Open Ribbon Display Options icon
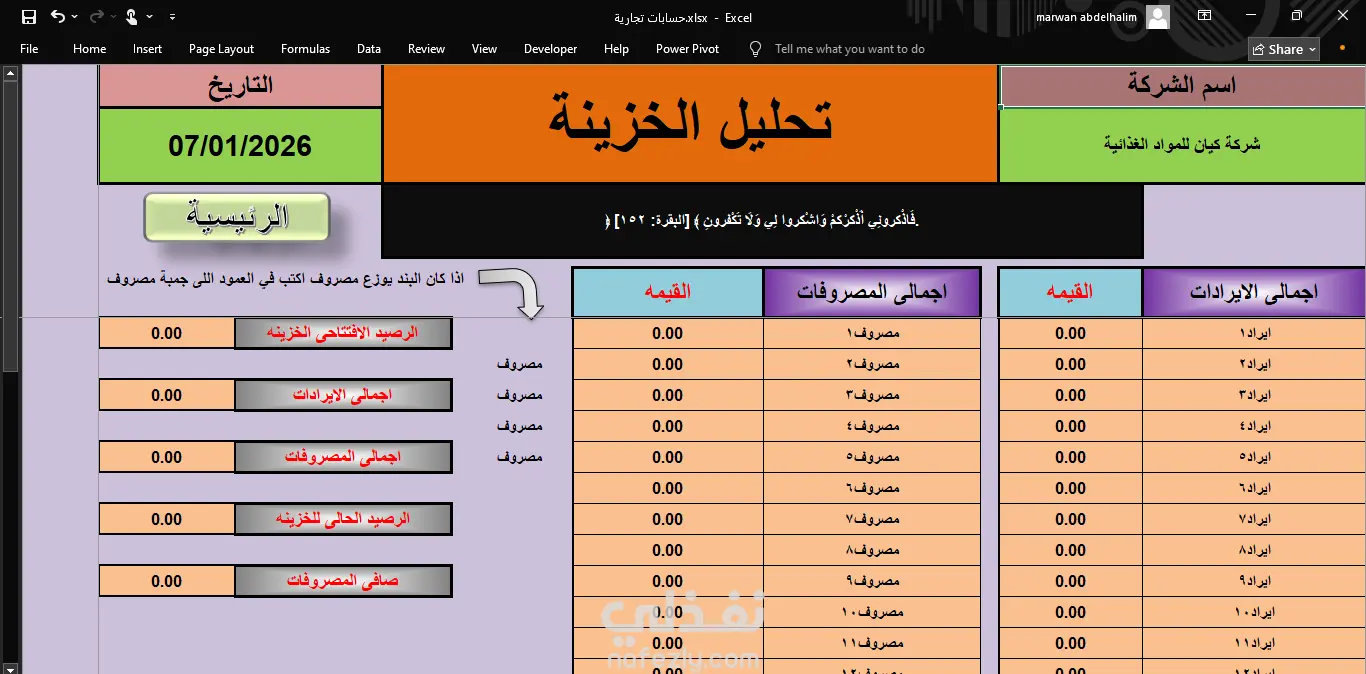1366x674 pixels. [x=1204, y=16]
